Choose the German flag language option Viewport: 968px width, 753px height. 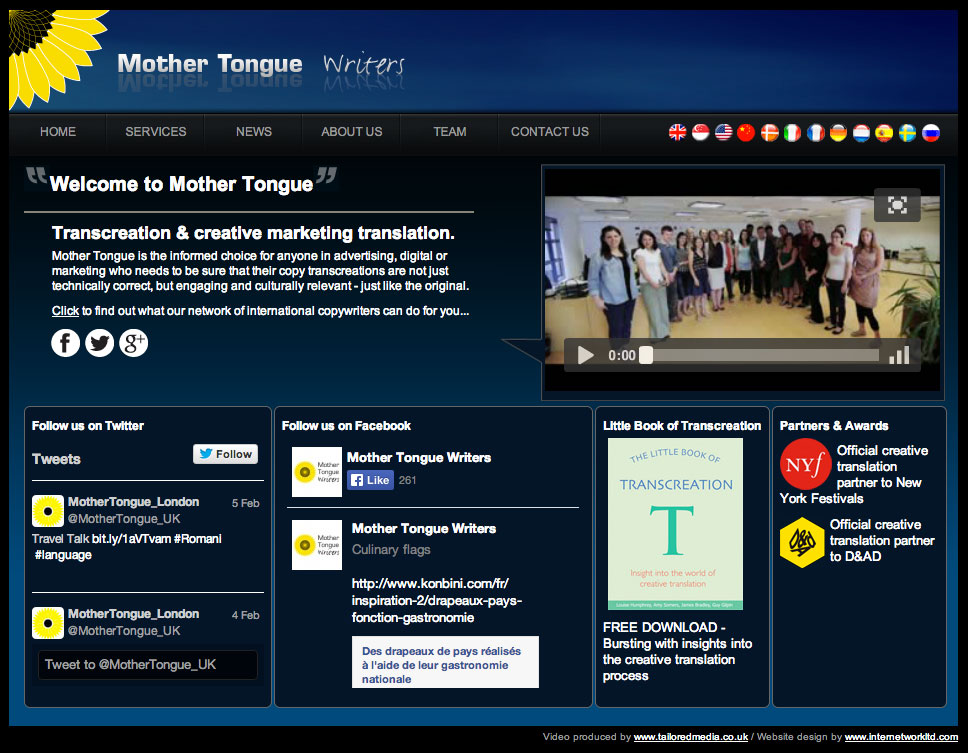click(838, 132)
